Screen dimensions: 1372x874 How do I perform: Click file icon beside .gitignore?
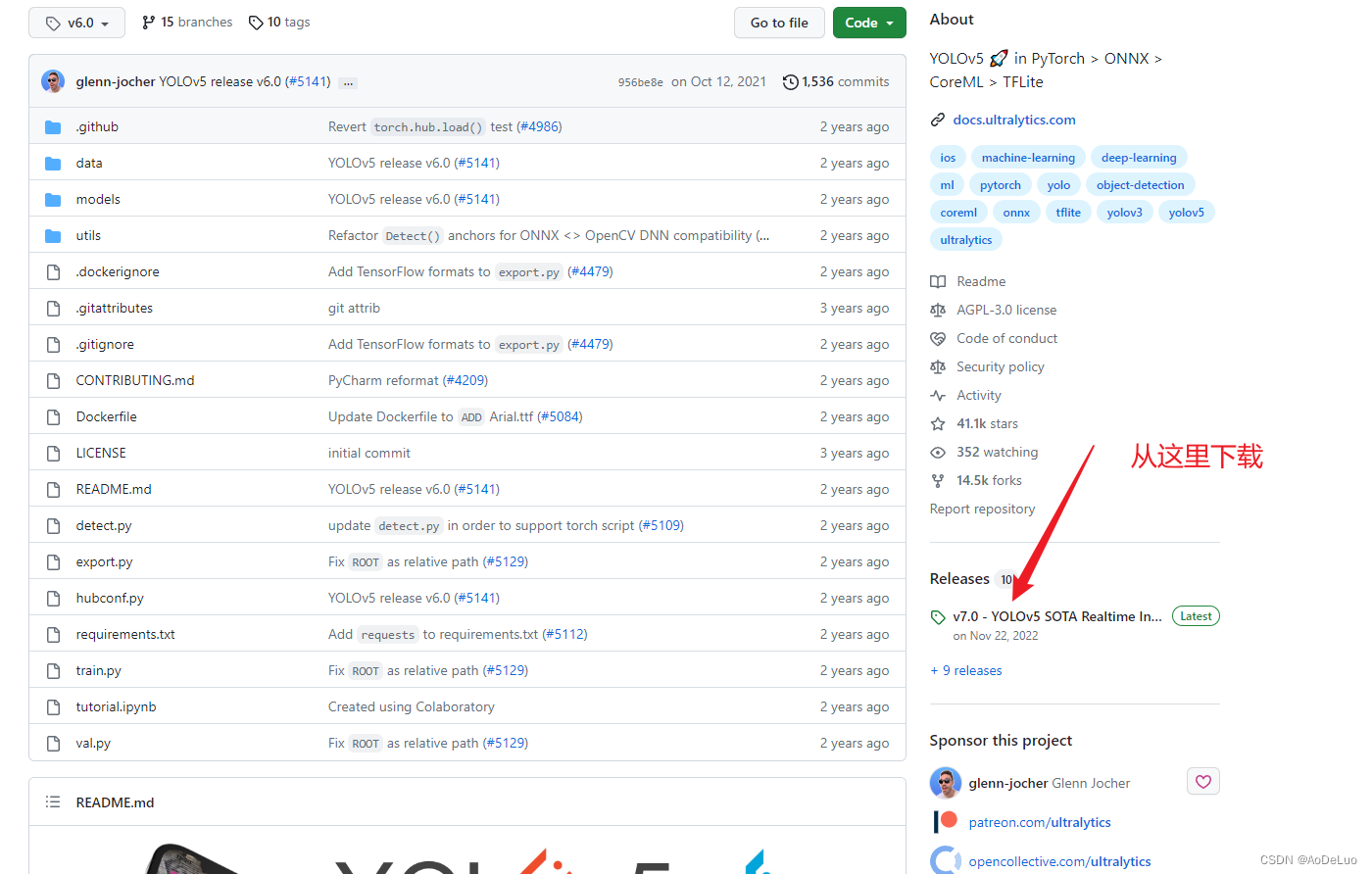53,344
